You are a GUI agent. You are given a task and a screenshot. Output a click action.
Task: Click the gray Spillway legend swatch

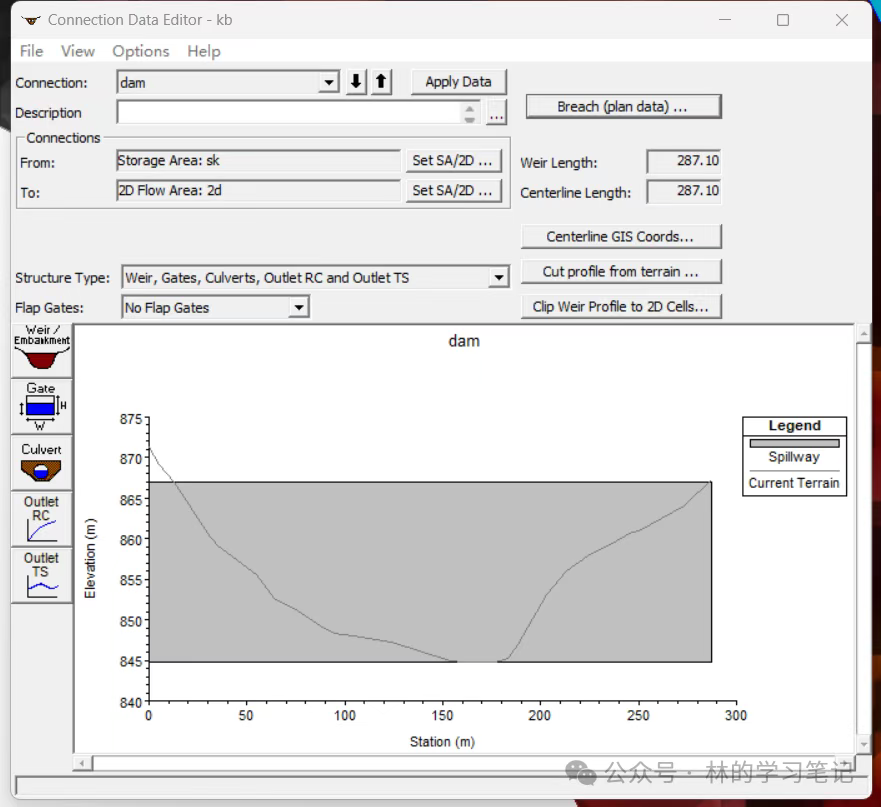click(x=794, y=443)
